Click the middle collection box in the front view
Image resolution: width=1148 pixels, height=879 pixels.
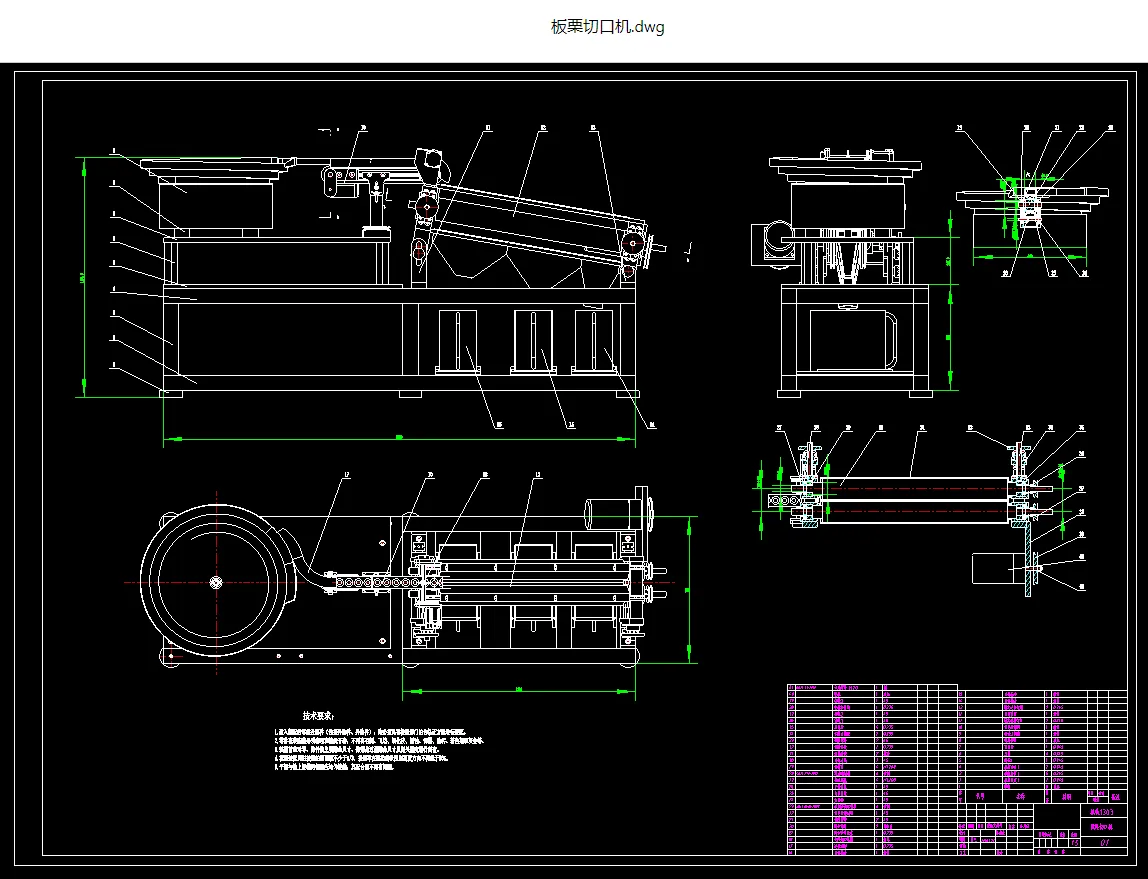[x=534, y=341]
